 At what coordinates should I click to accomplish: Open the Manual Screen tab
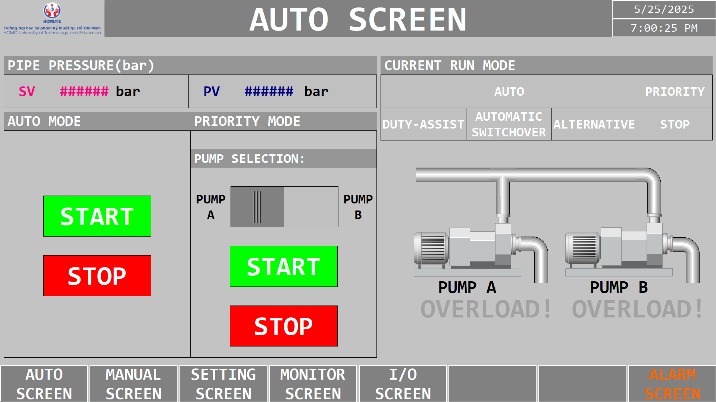(x=133, y=384)
